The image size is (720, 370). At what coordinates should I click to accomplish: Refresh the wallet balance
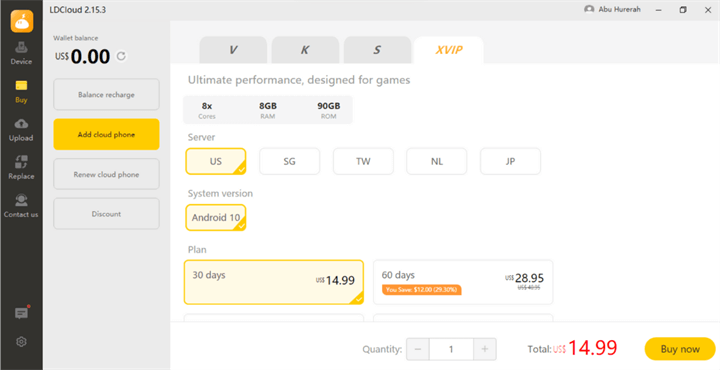(x=121, y=56)
